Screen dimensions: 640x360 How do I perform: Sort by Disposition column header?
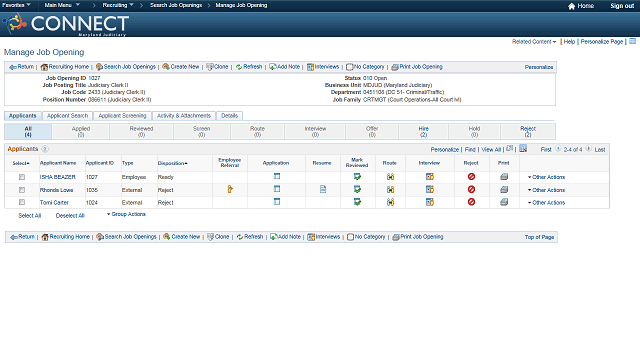pos(172,163)
